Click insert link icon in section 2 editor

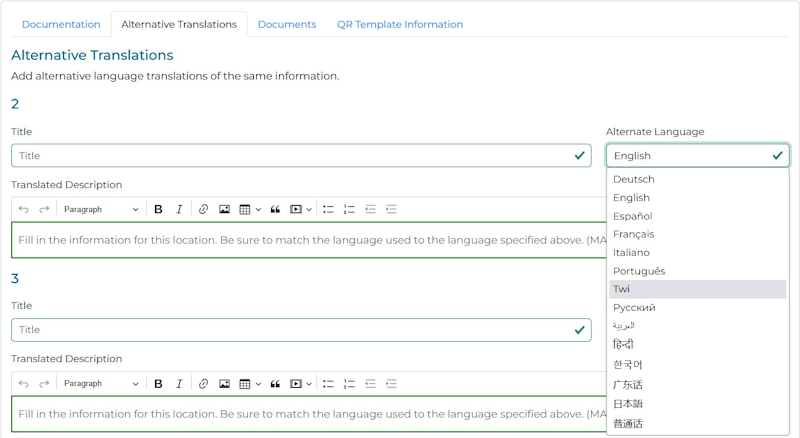click(203, 209)
